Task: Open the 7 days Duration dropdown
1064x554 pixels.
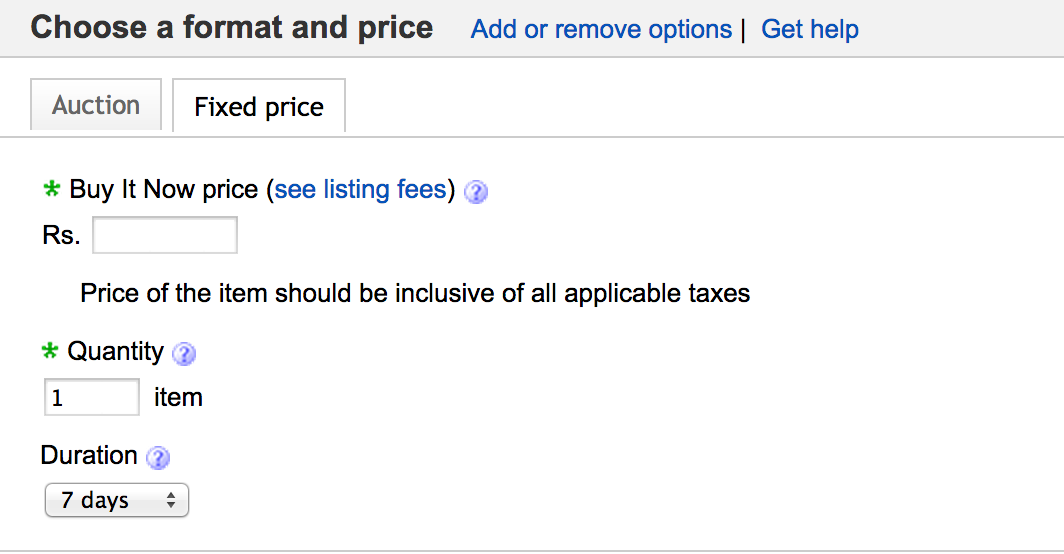Action: coord(116,500)
